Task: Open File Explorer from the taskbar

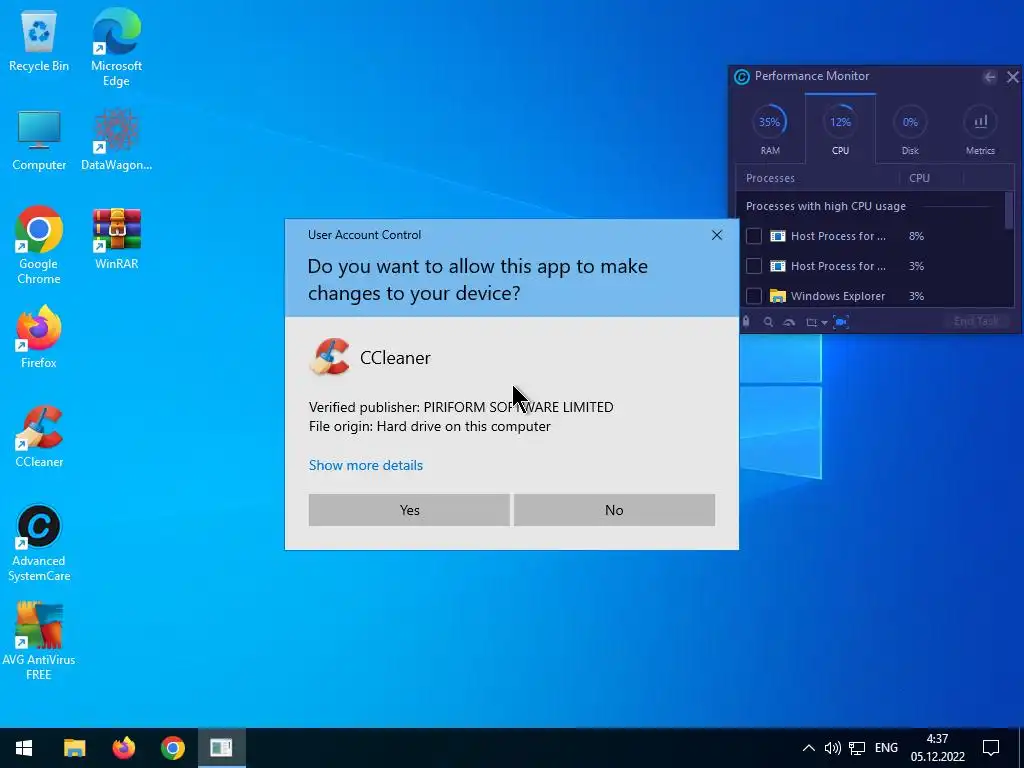Action: click(x=74, y=748)
